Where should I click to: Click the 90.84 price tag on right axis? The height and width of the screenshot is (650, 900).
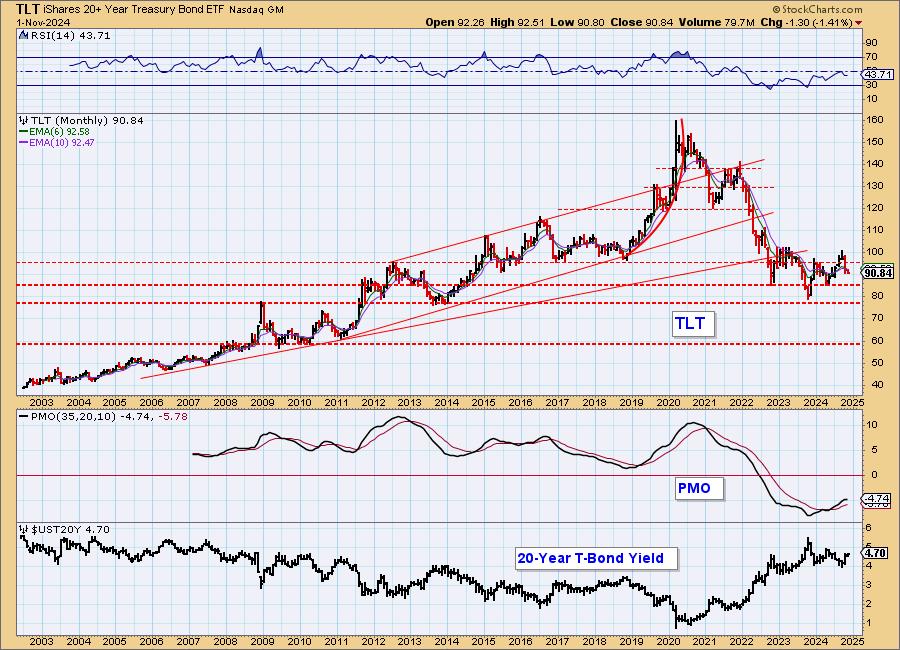[878, 273]
